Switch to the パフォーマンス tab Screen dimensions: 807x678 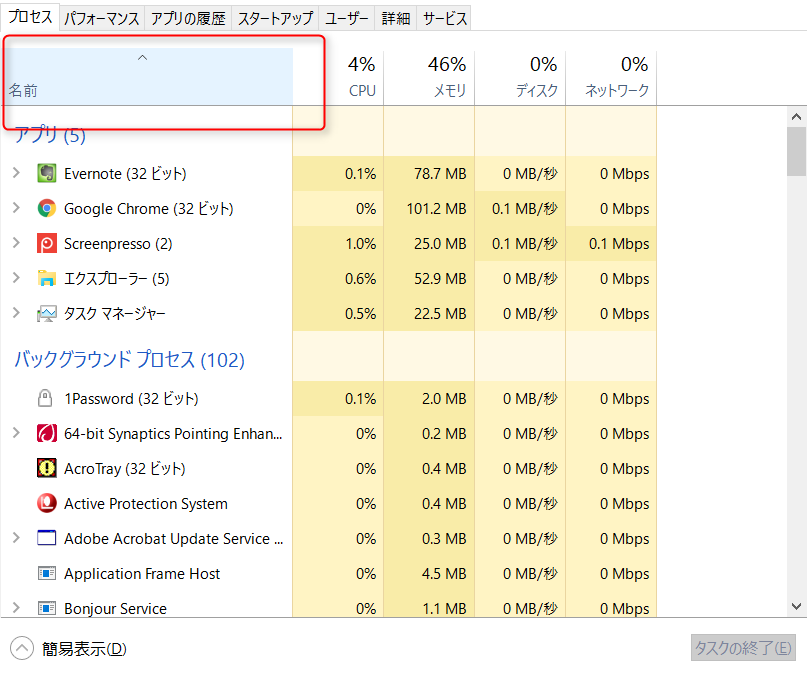pos(102,19)
